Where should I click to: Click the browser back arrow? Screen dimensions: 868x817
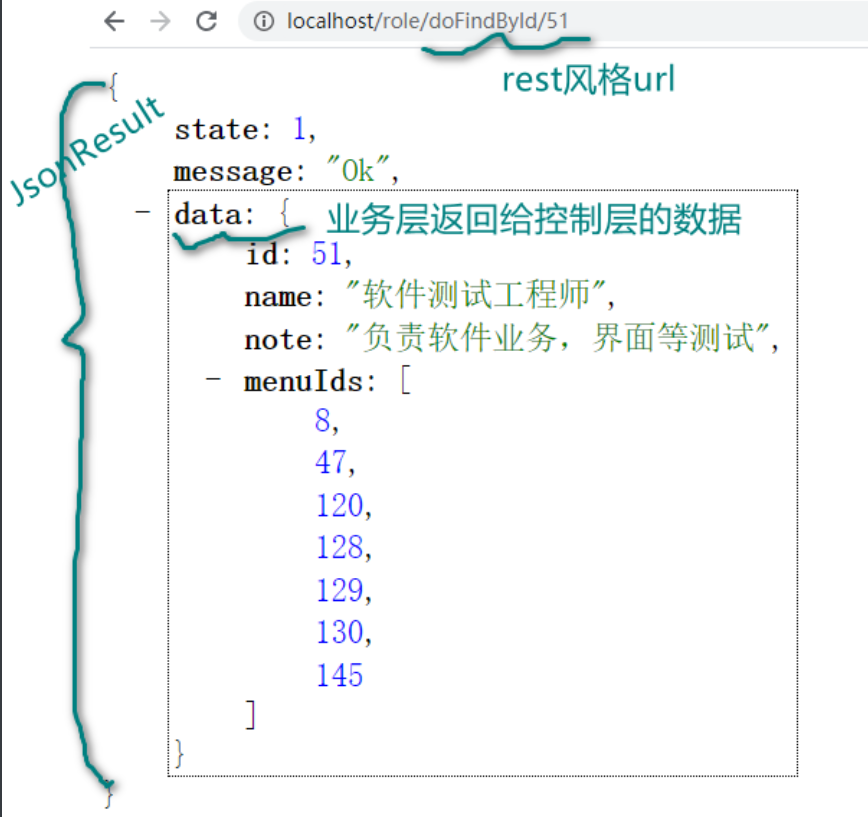click(112, 19)
